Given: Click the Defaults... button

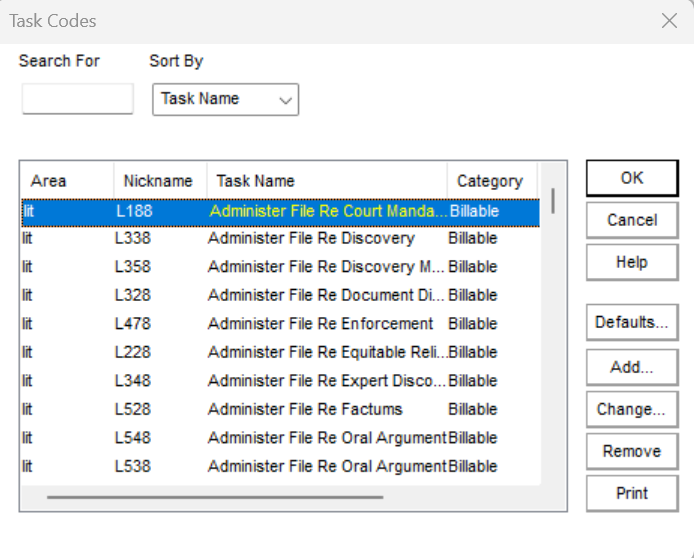Looking at the screenshot, I should (x=631, y=322).
